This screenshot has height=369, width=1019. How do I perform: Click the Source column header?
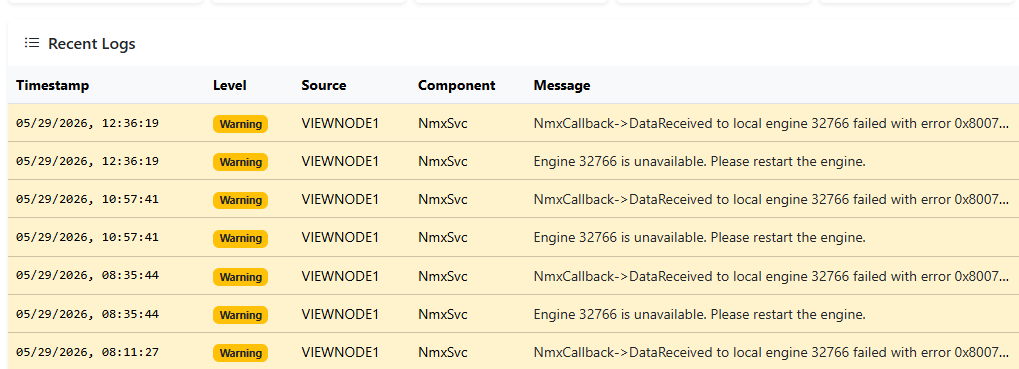pyautogui.click(x=324, y=85)
